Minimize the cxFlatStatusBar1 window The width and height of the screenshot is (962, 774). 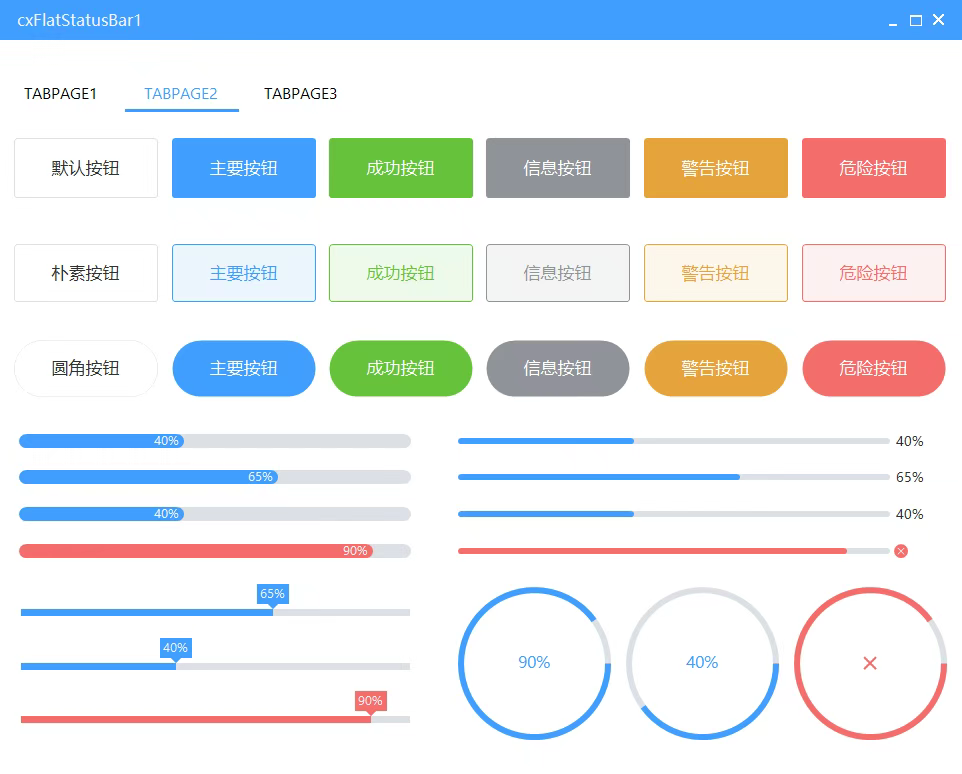pos(892,21)
